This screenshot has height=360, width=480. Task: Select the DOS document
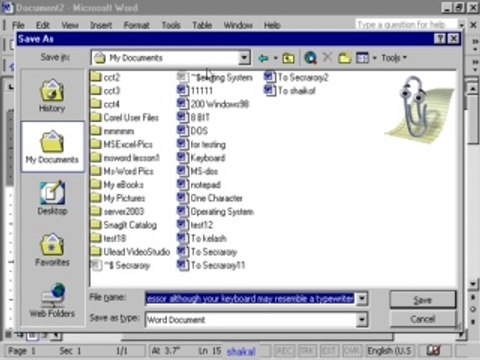[192, 131]
